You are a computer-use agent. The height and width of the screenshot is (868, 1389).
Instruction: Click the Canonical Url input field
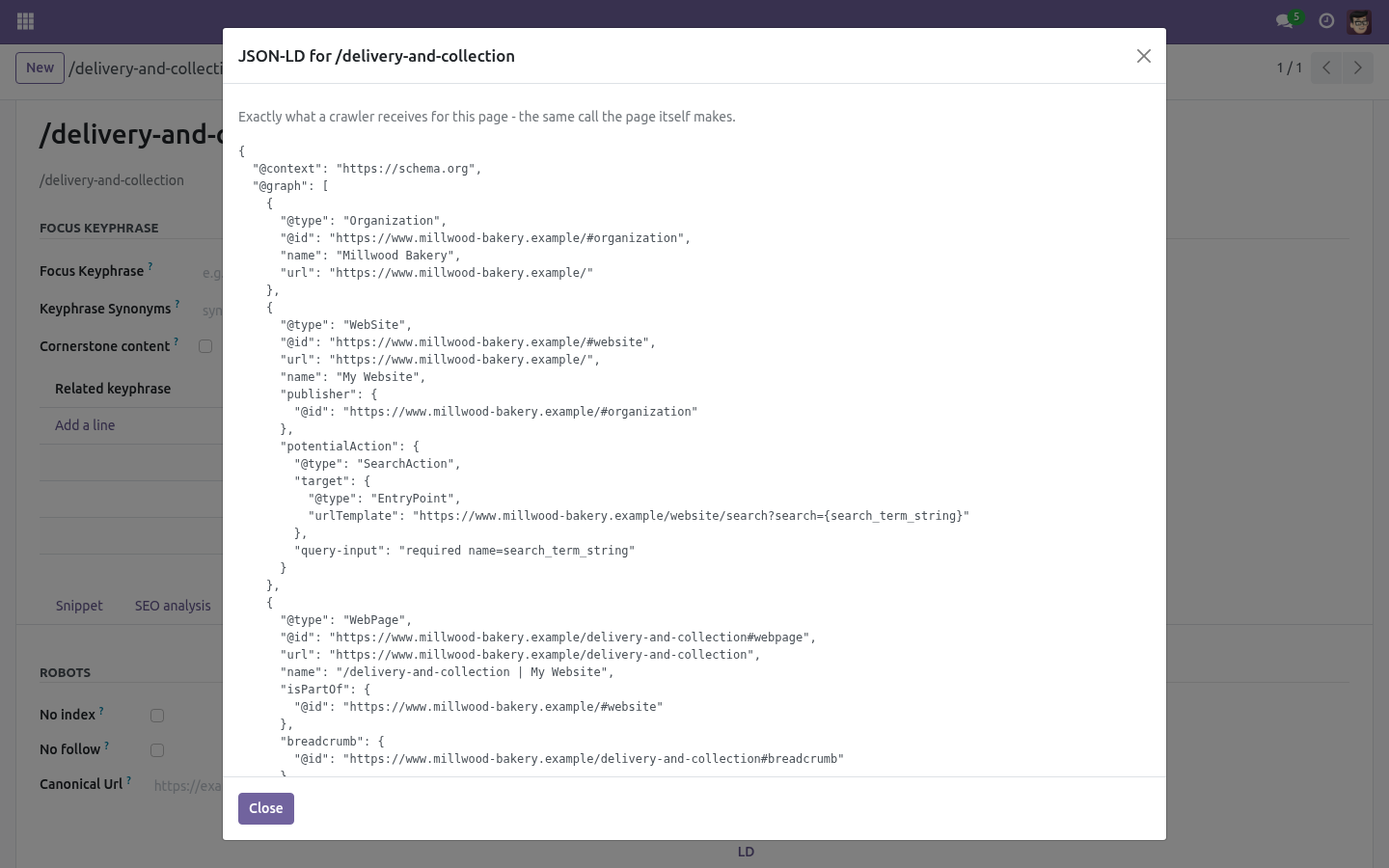(x=188, y=785)
